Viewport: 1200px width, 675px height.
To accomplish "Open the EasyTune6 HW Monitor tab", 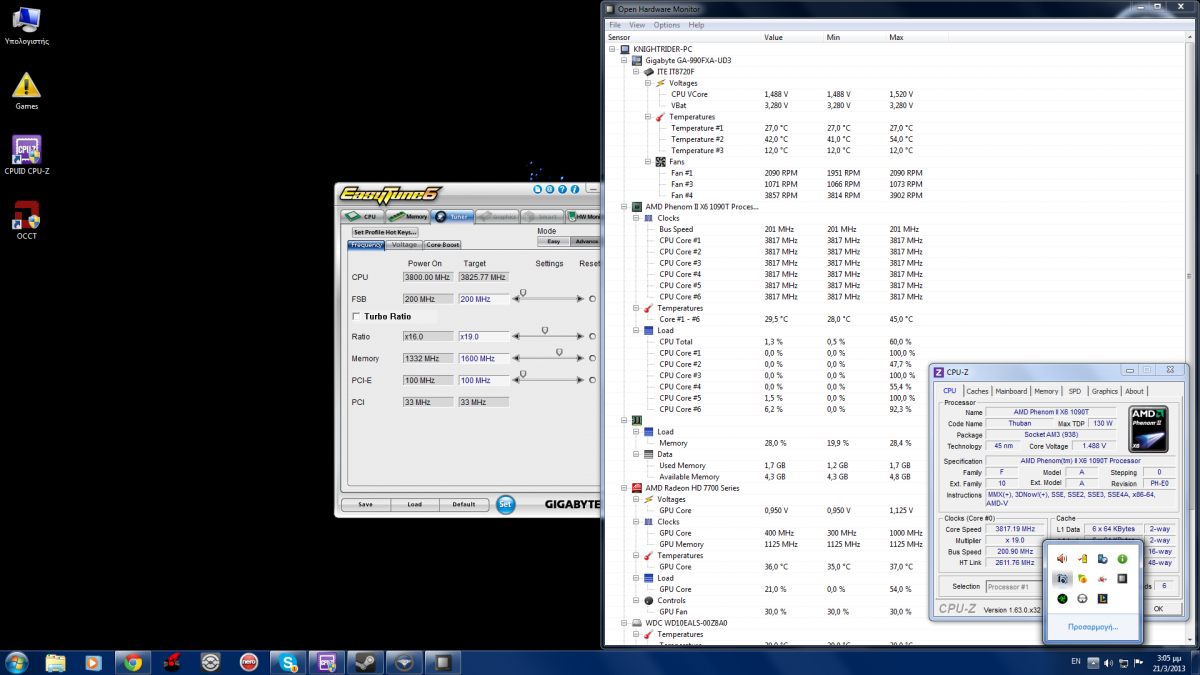I will point(583,216).
